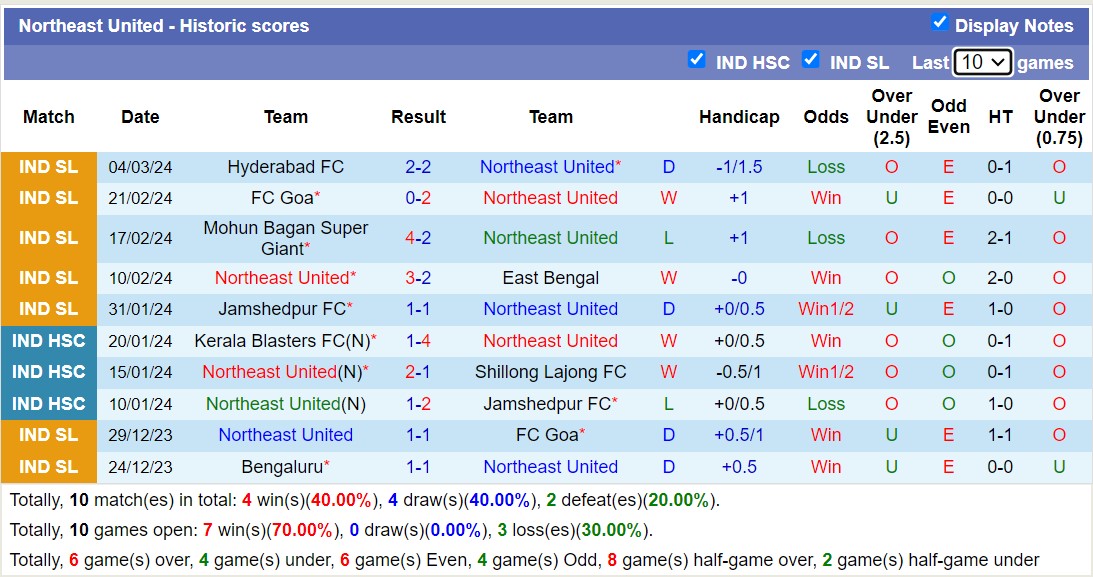Click the IND HSC badge on the 10/01/24 row
The height and width of the screenshot is (577, 1093).
click(49, 404)
